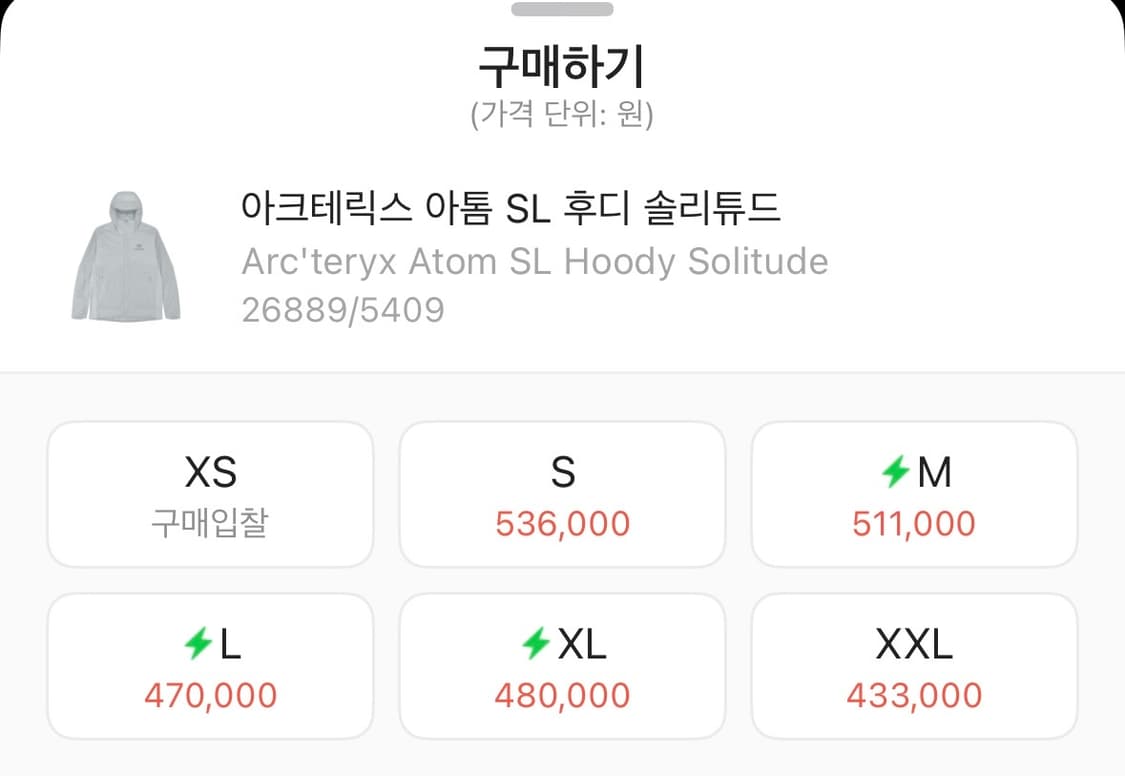
Task: Click the price 433,000 under size XXL
Action: 914,693
